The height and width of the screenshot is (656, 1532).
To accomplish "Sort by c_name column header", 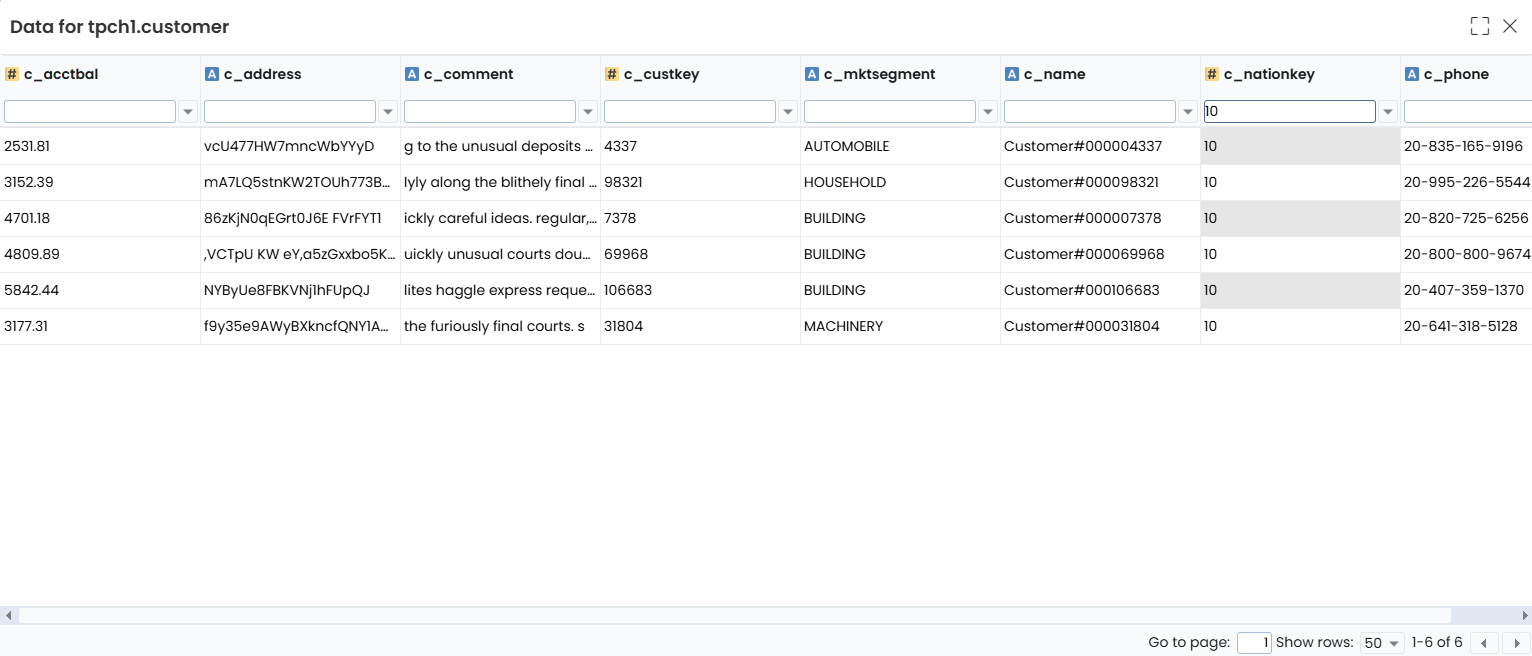I will [1054, 74].
